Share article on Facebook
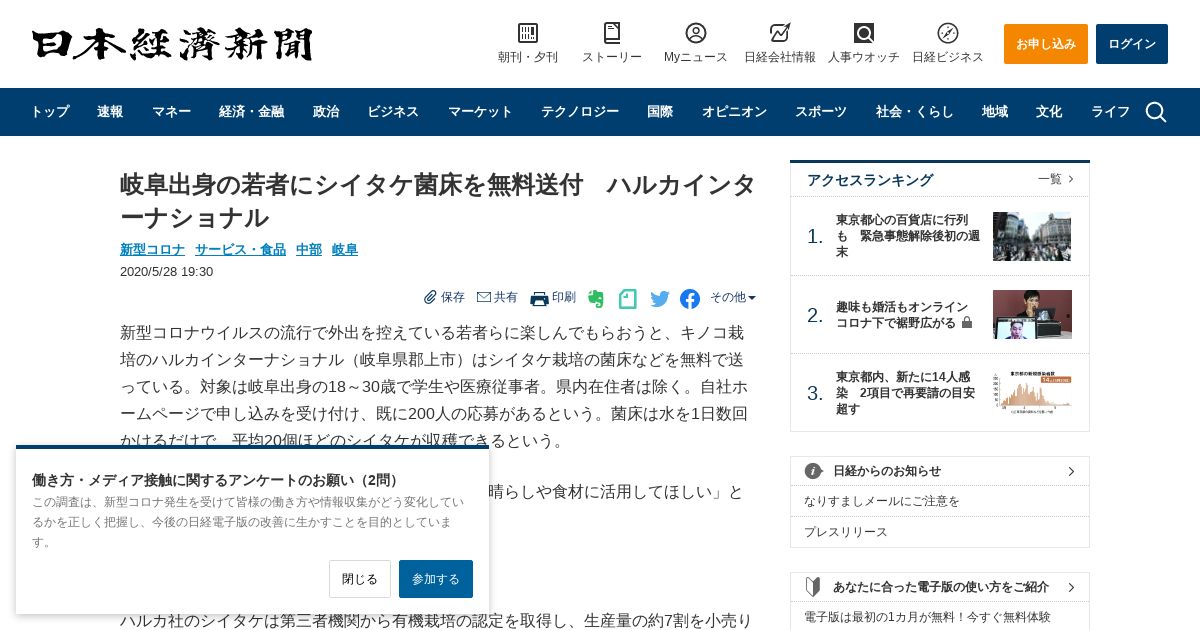 click(x=690, y=298)
